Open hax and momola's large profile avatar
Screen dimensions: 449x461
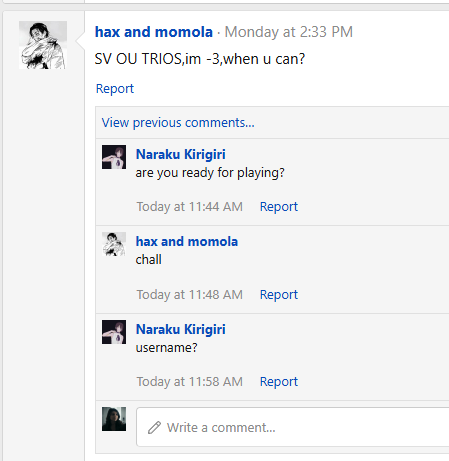[43, 45]
